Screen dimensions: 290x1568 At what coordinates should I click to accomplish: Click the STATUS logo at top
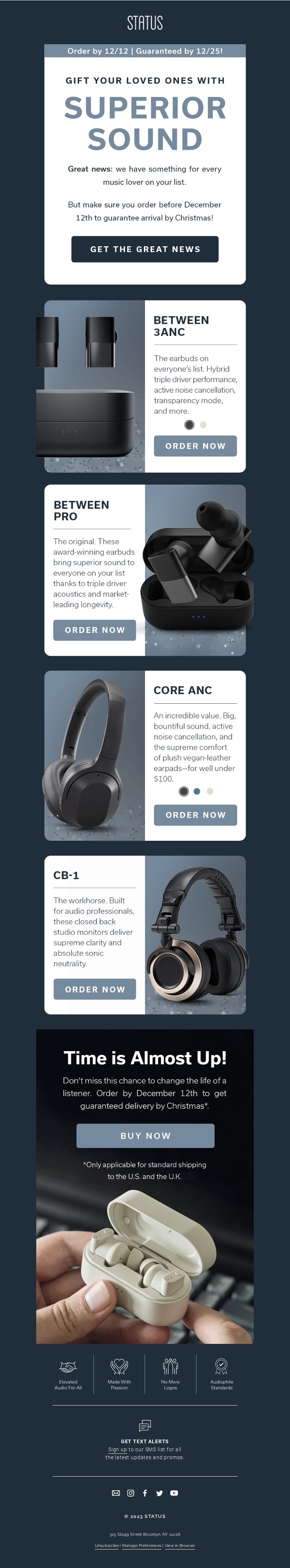click(145, 22)
